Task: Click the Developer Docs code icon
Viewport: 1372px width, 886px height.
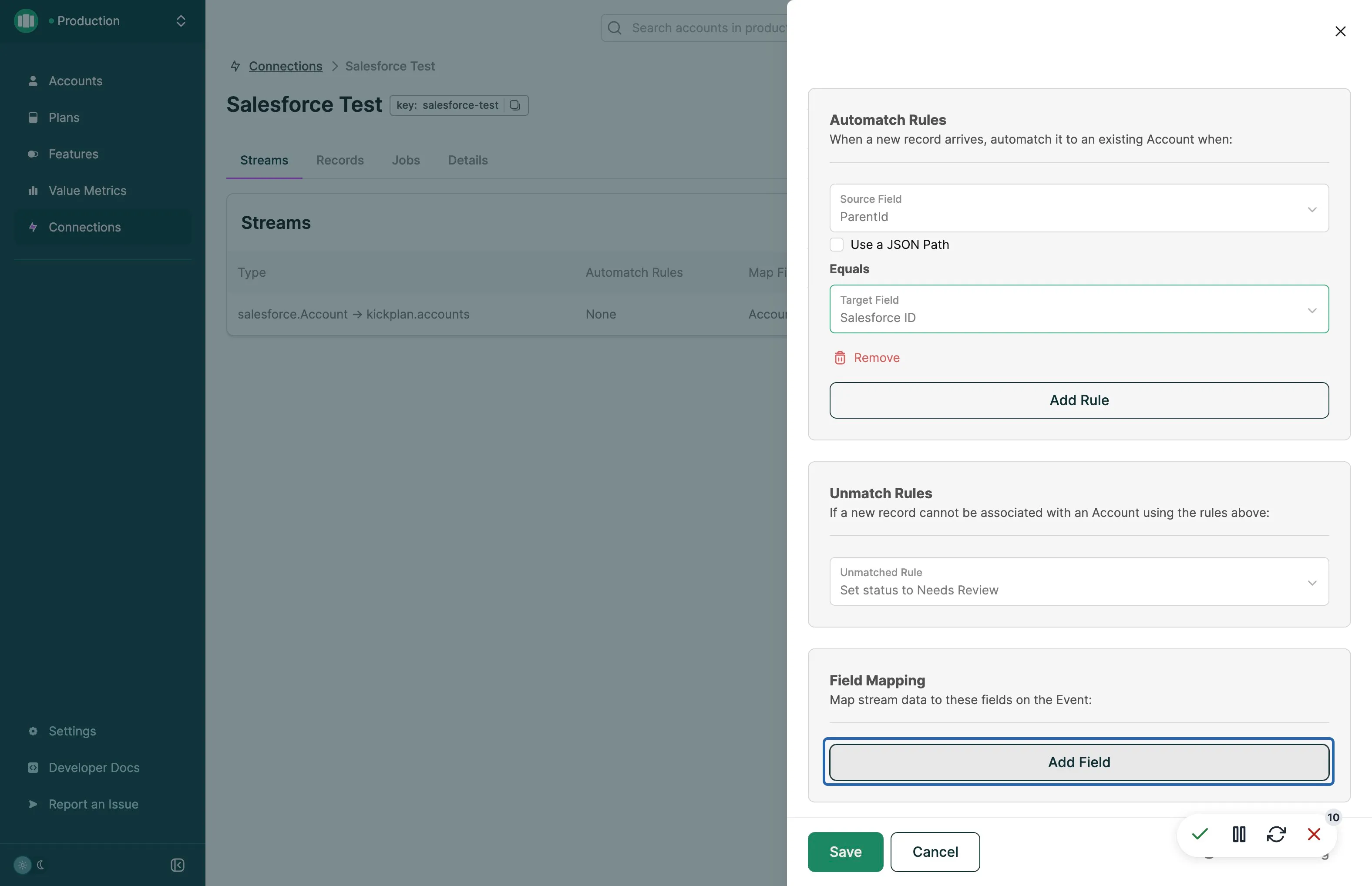Action: pyautogui.click(x=33, y=768)
